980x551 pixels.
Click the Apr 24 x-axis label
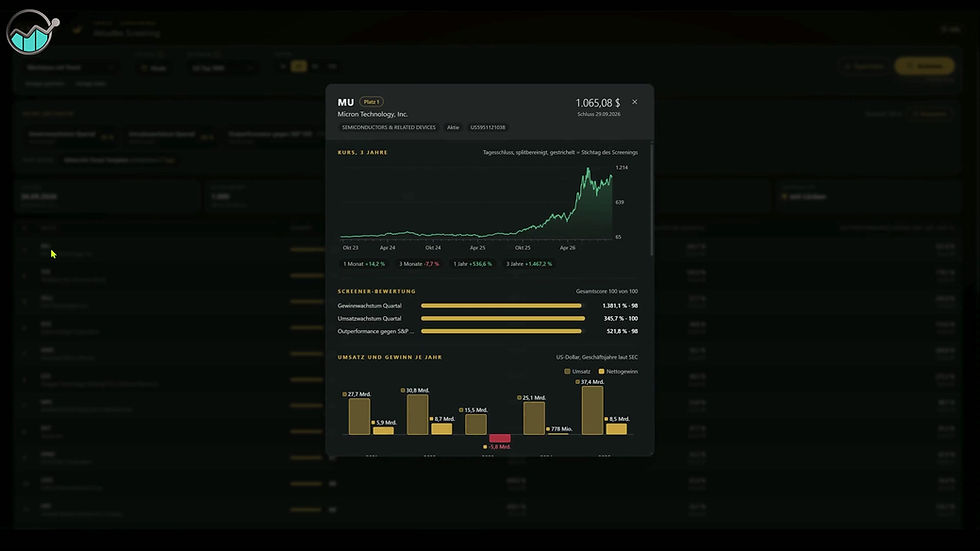388,248
